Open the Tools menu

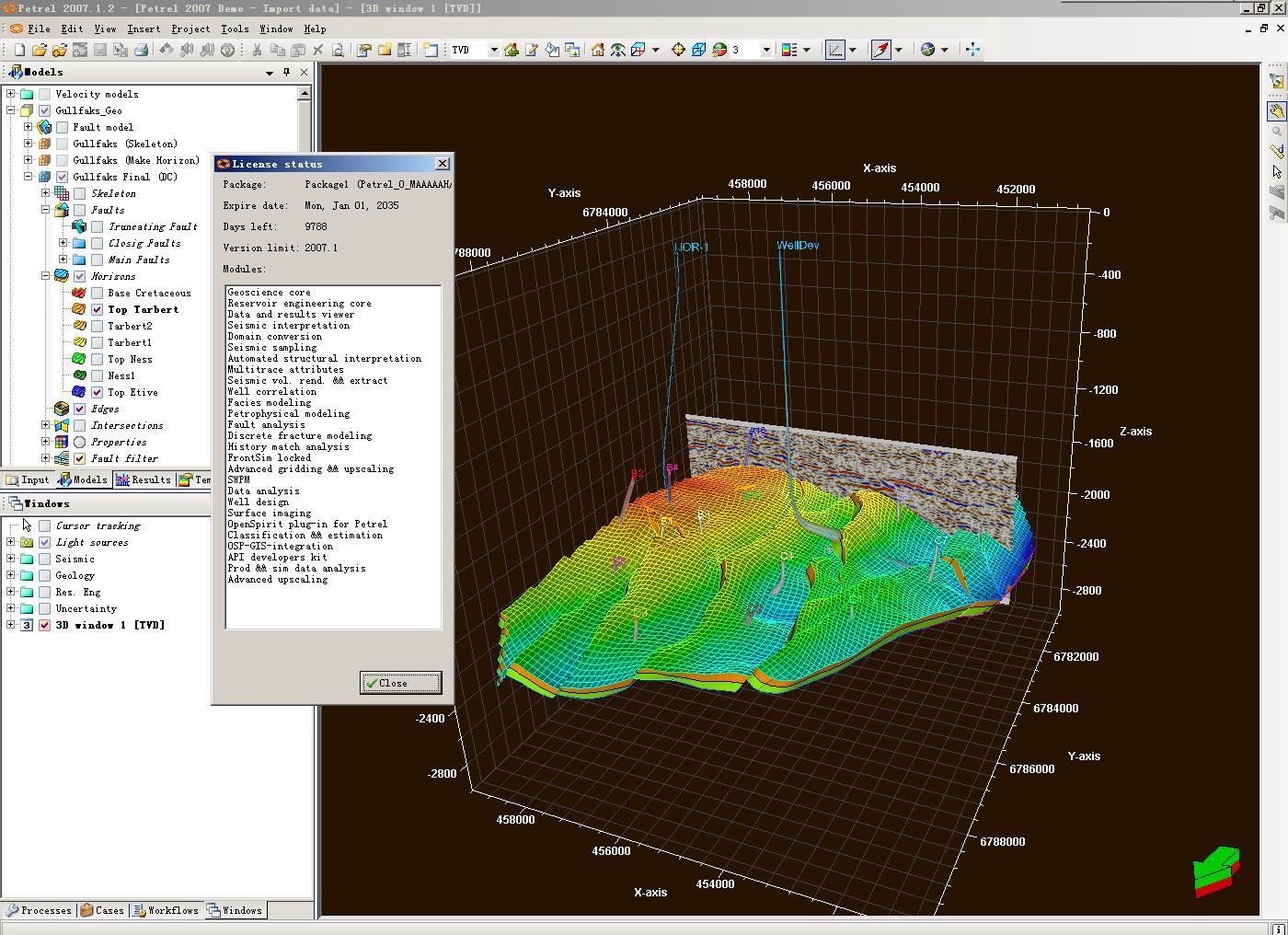tap(235, 29)
